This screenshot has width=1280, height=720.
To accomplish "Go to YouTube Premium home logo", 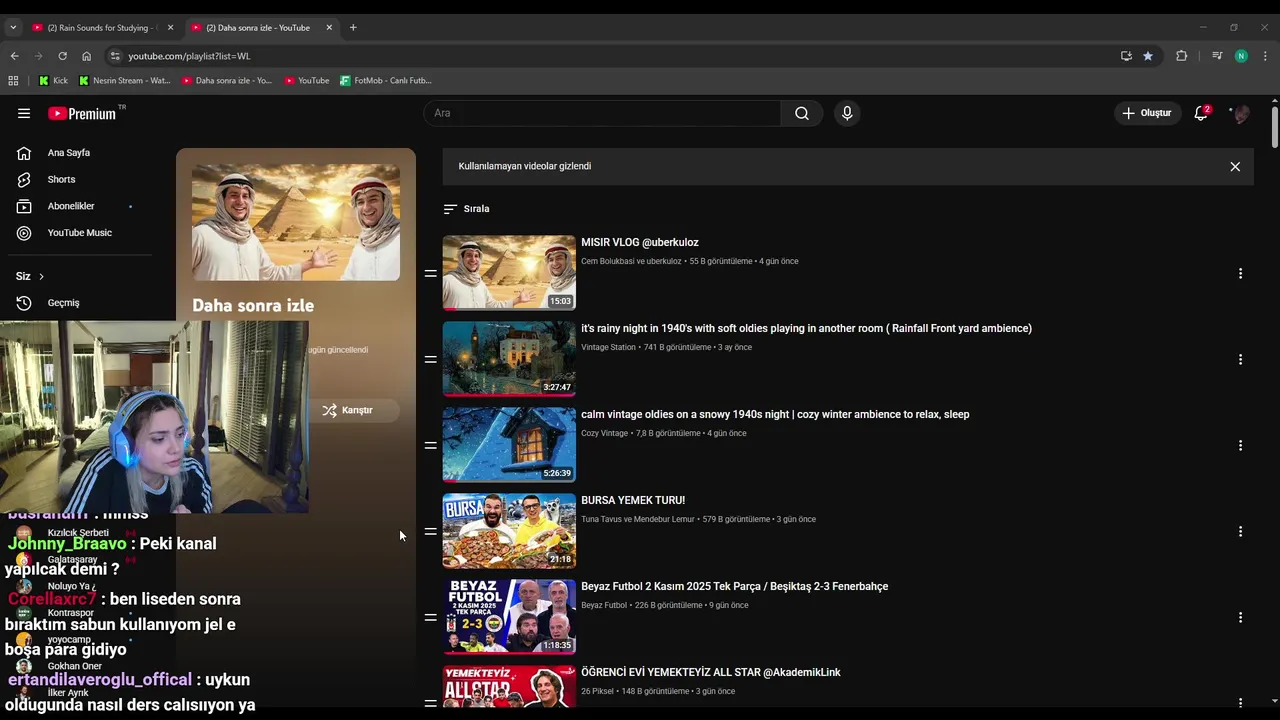I will click(83, 113).
